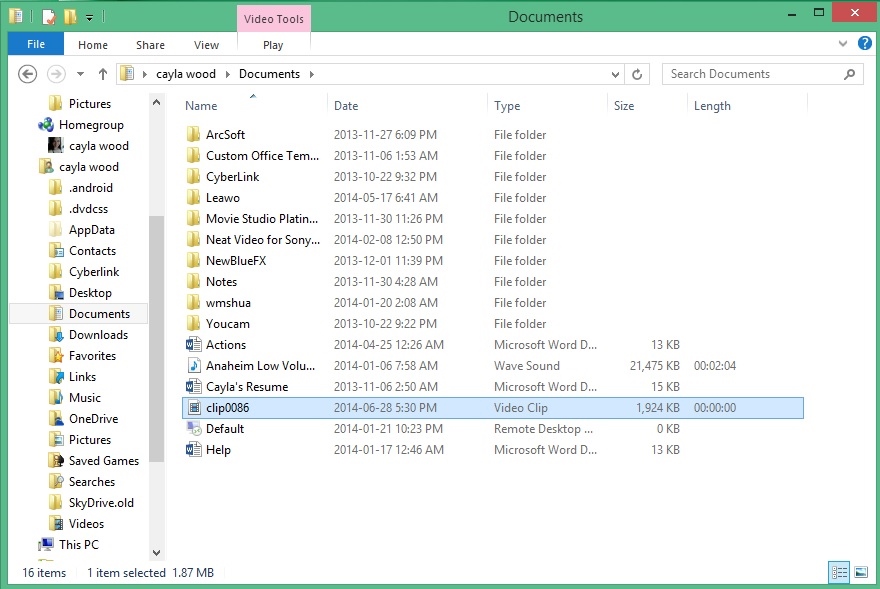
Task: Open the Help question mark
Action: 865,43
